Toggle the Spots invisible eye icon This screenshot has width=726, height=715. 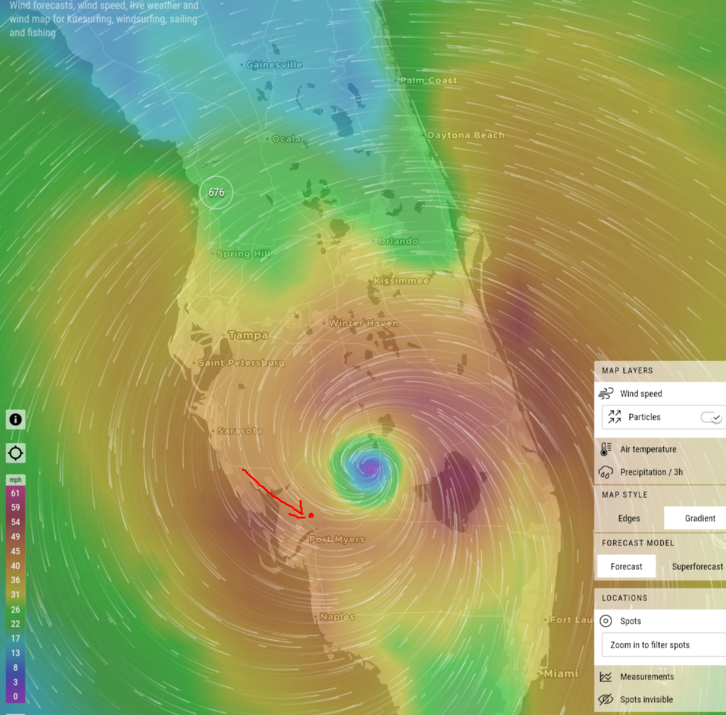point(607,699)
